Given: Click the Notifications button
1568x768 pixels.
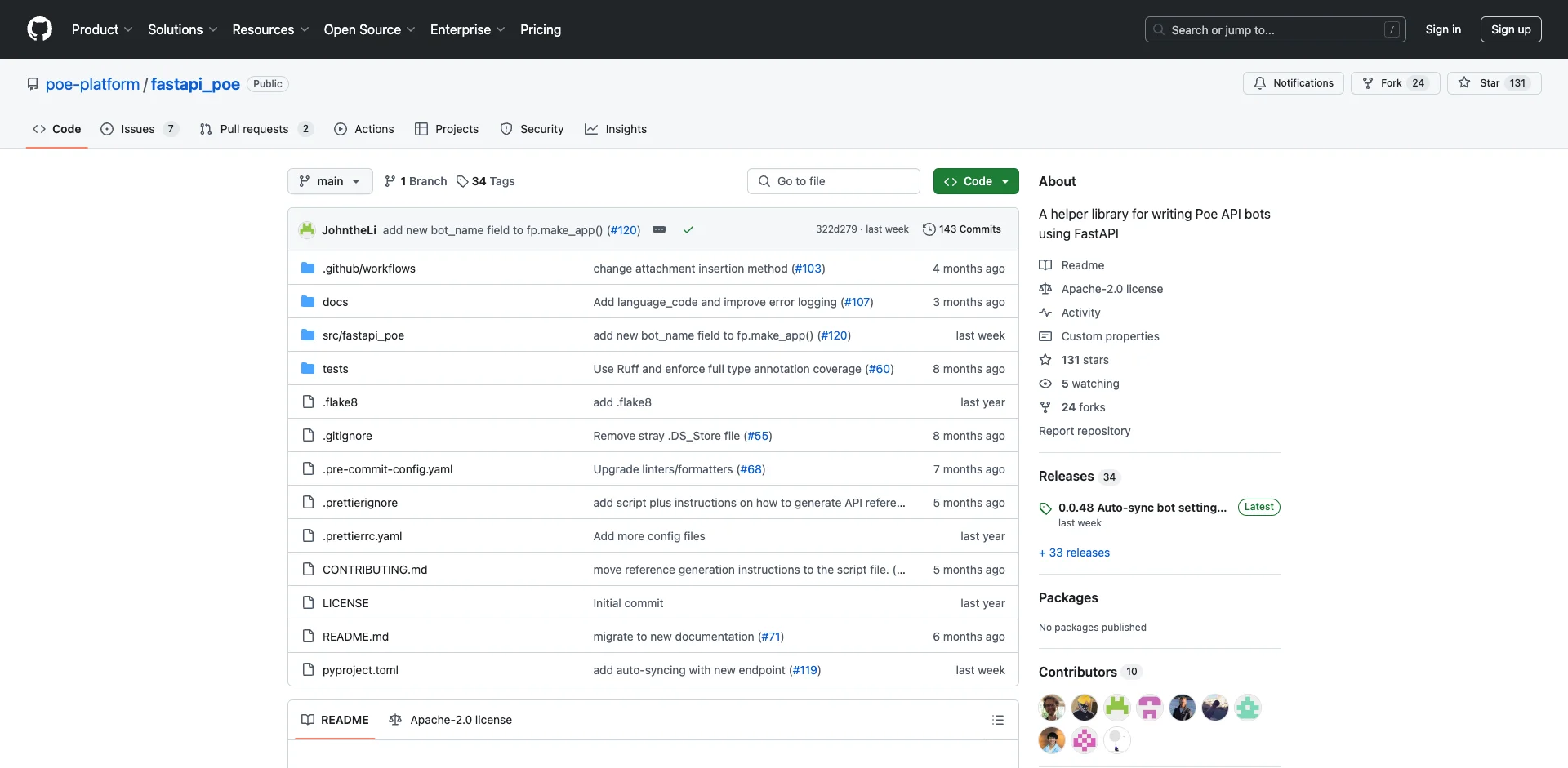Looking at the screenshot, I should [x=1294, y=83].
